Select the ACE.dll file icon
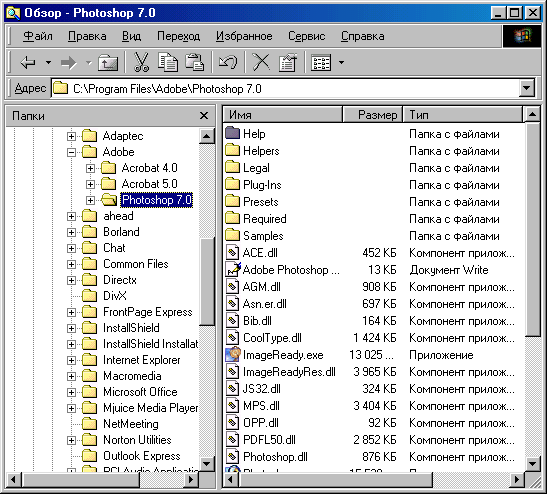The height and width of the screenshot is (494, 547). 232,253
